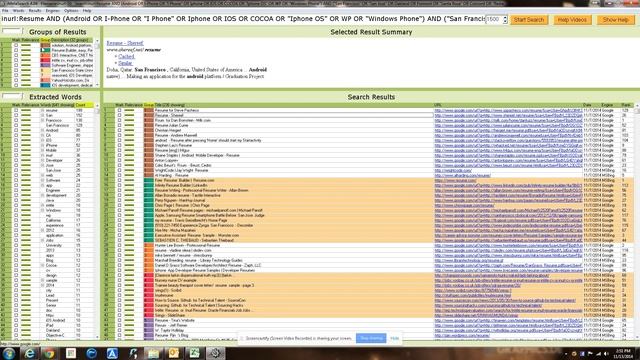The image size is (640, 360).
Task: Expand the 'Developer' extracted word node
Action: [42, 160]
